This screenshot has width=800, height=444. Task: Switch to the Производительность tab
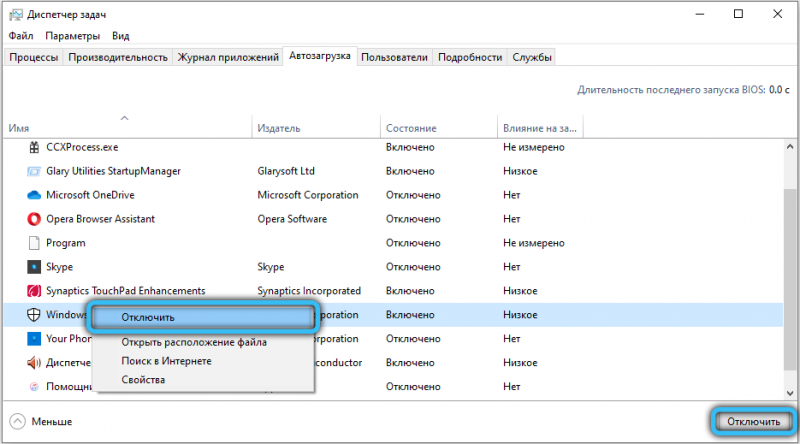pos(118,57)
